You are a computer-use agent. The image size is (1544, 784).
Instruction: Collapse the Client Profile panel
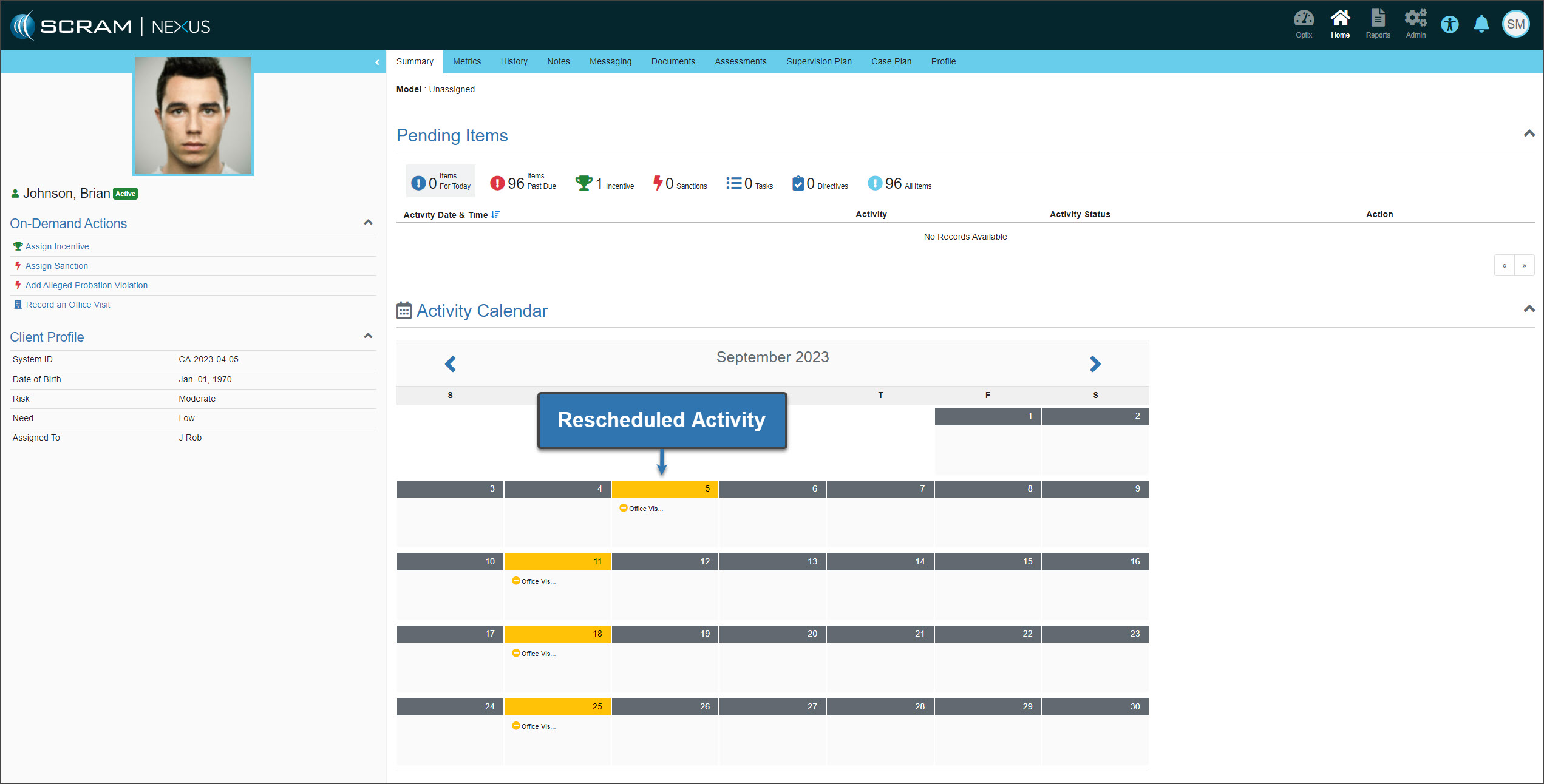click(368, 336)
